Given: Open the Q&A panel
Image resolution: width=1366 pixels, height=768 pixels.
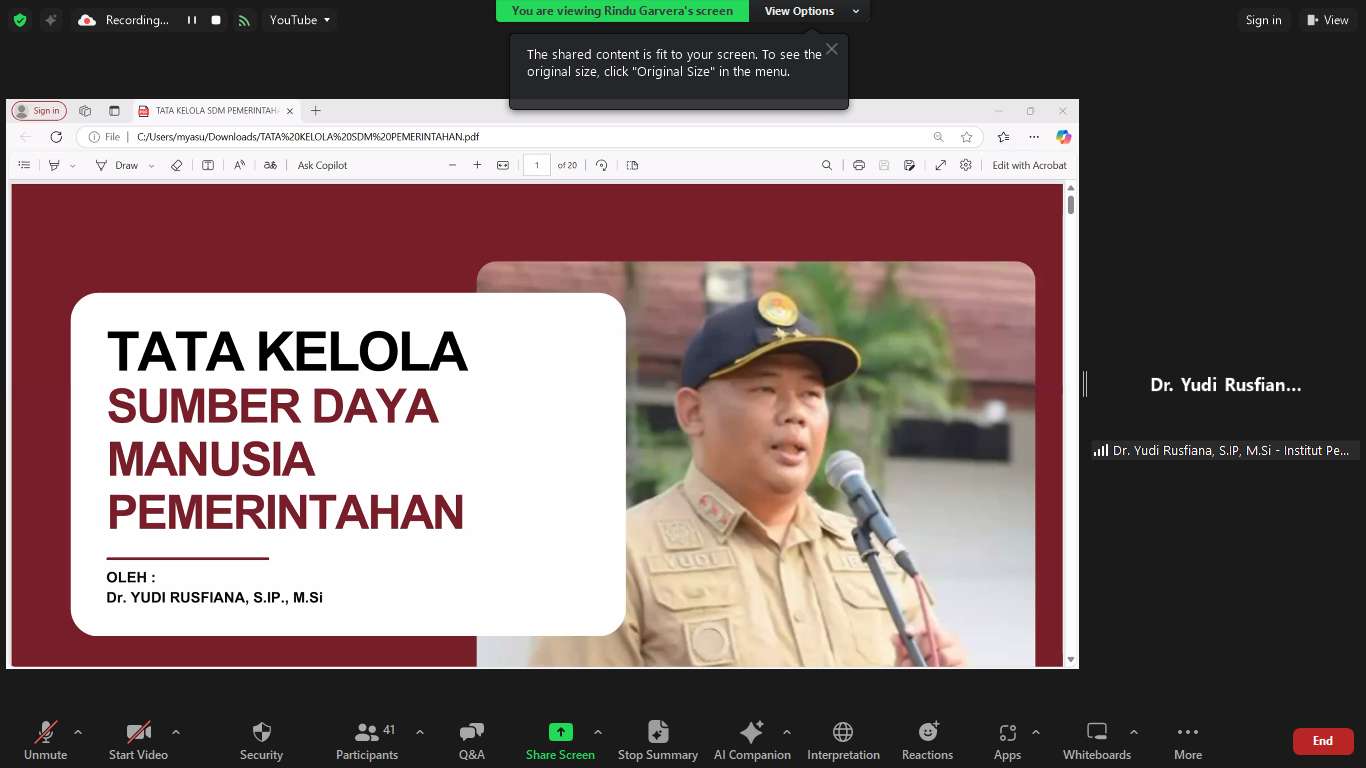Looking at the screenshot, I should 471,732.
